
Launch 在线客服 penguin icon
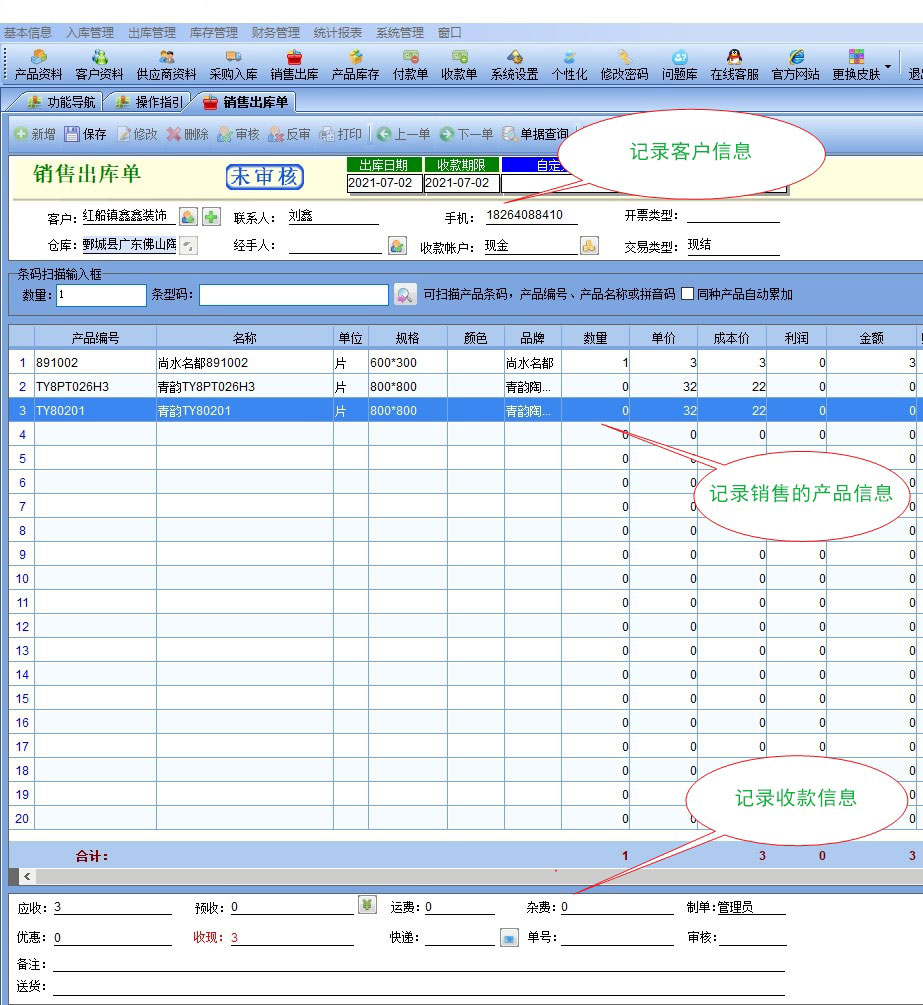734,65
